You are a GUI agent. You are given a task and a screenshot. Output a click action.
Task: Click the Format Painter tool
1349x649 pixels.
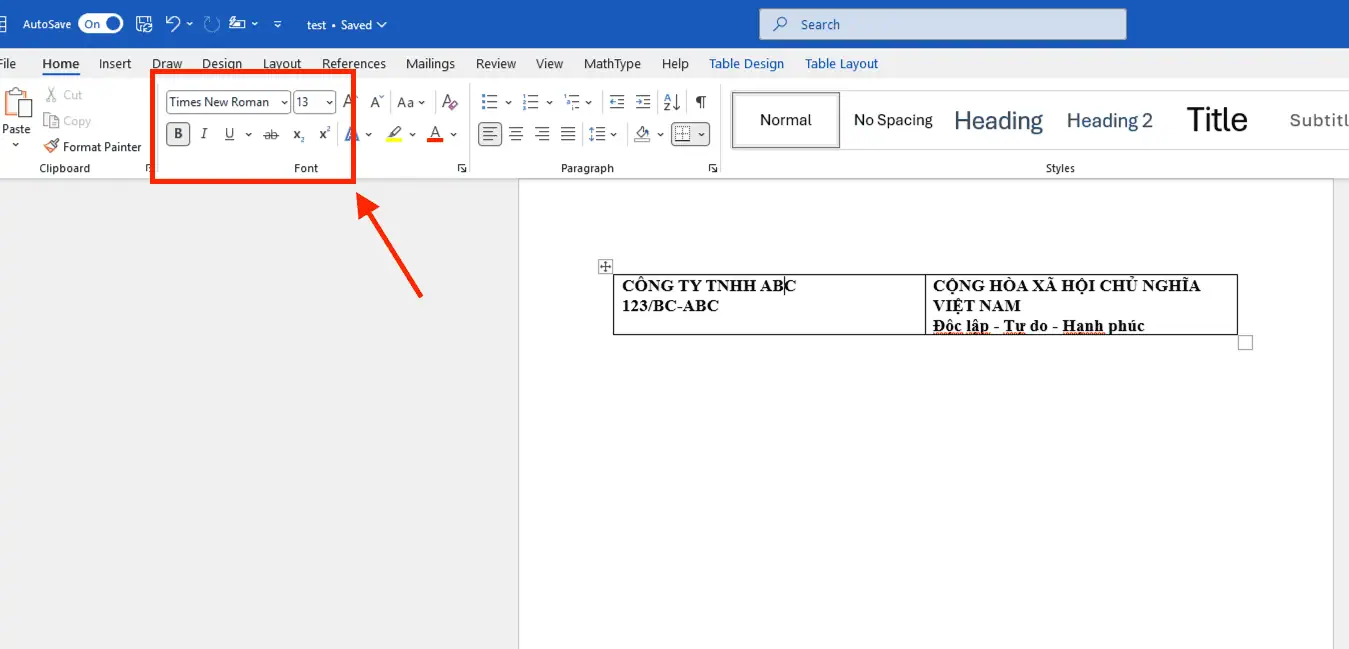(92, 146)
